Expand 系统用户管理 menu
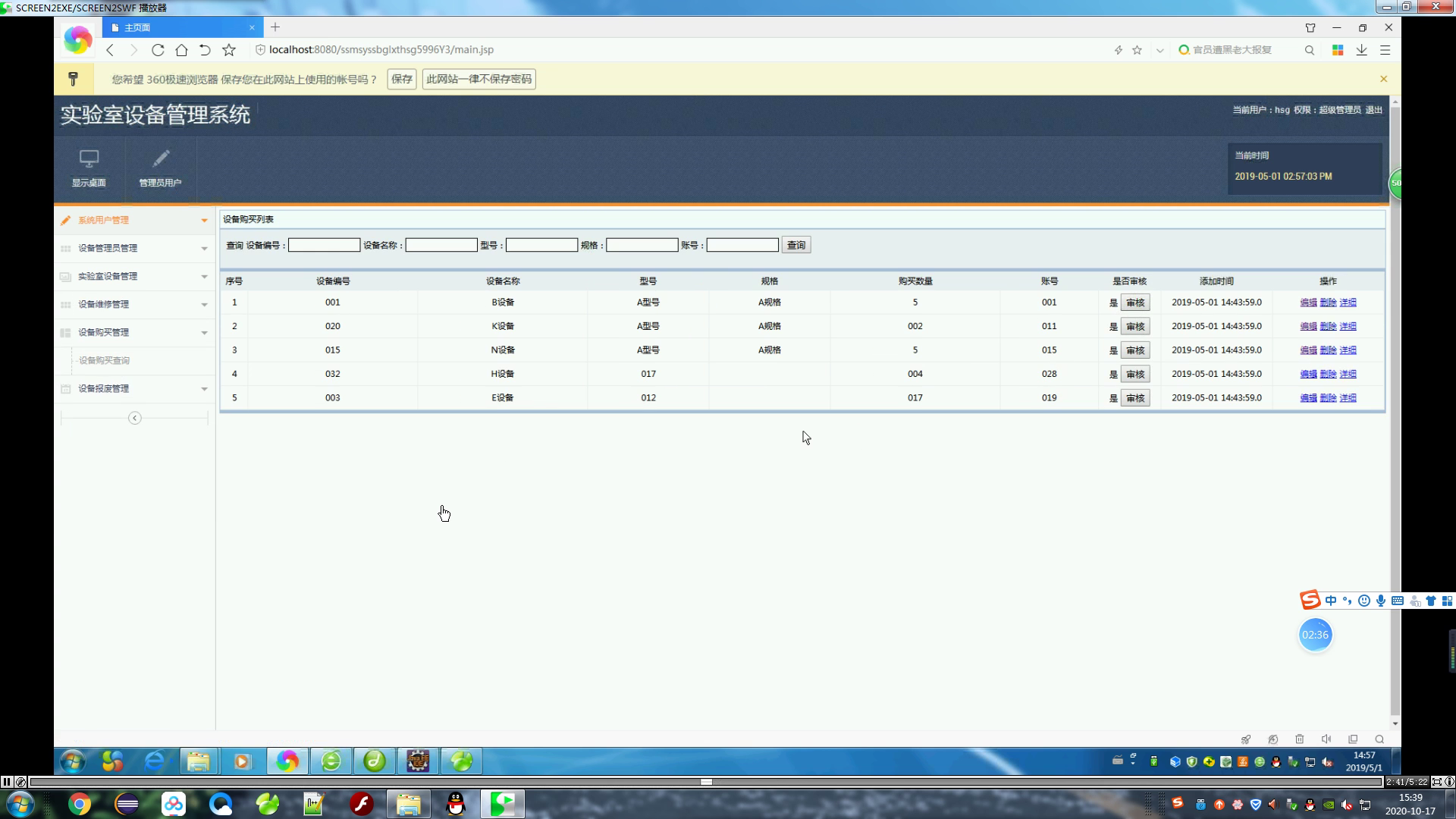The image size is (1456, 819). point(134,220)
